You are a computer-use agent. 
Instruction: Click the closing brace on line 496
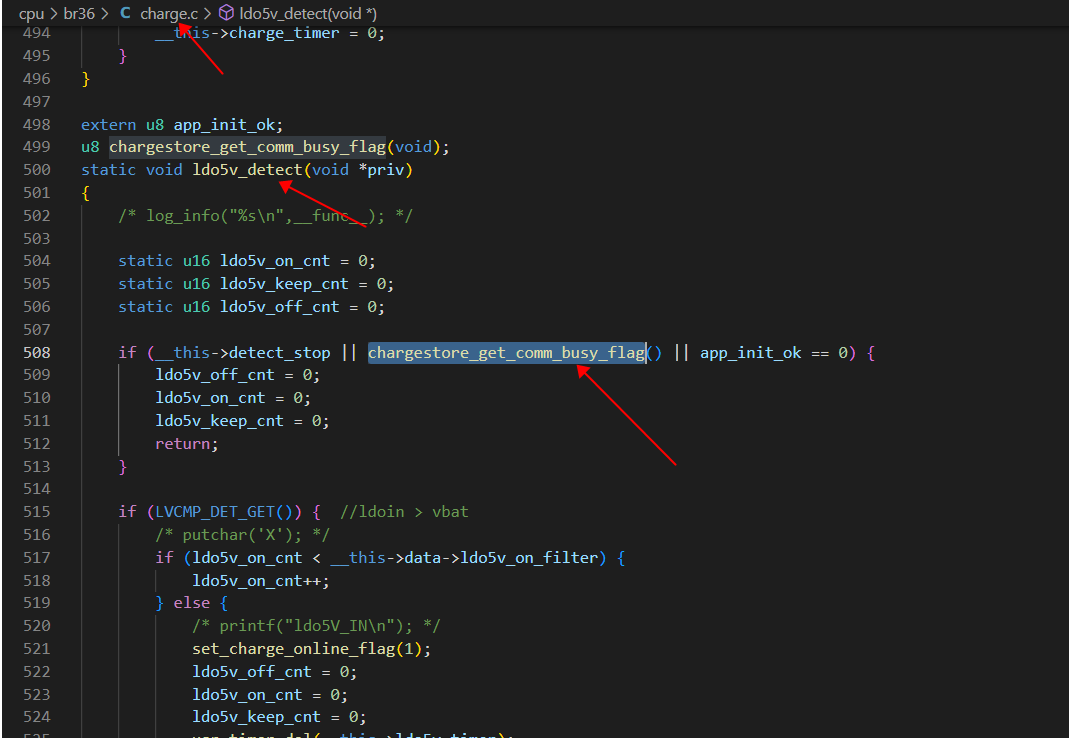pos(85,79)
